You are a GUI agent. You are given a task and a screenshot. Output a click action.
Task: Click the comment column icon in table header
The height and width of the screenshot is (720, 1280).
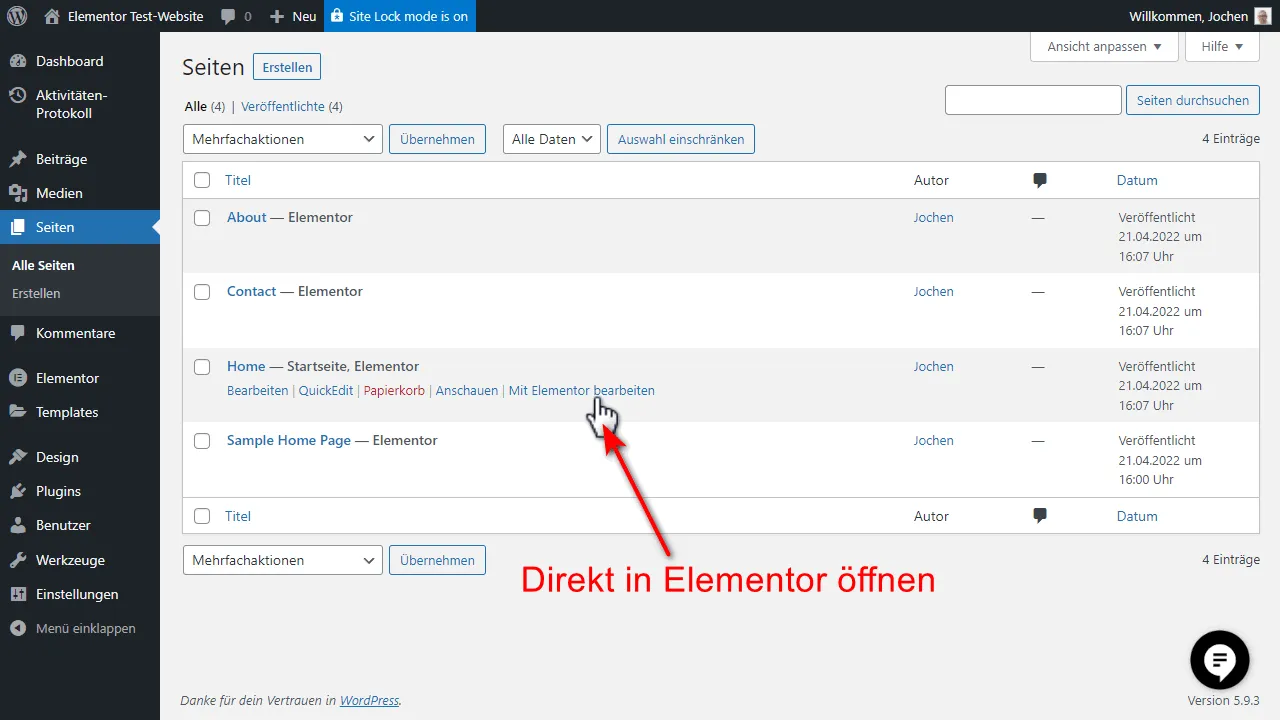1040,181
